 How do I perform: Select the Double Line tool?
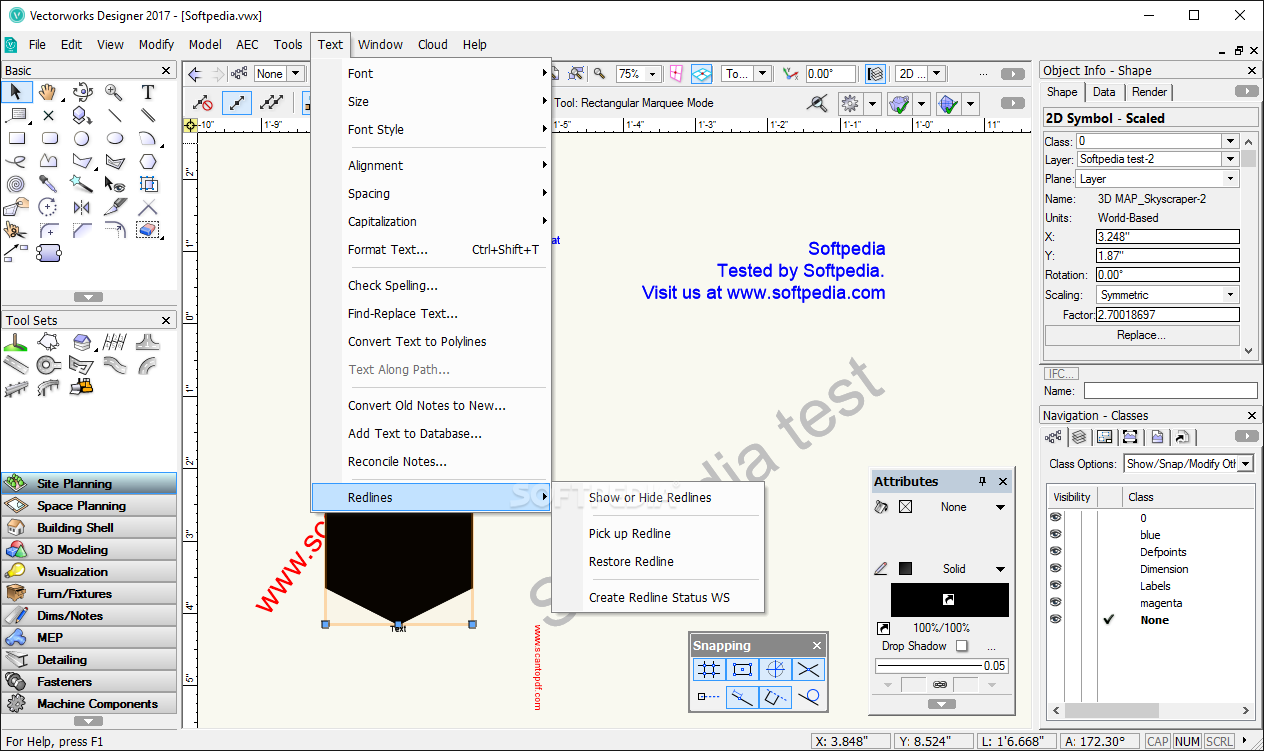coord(148,115)
